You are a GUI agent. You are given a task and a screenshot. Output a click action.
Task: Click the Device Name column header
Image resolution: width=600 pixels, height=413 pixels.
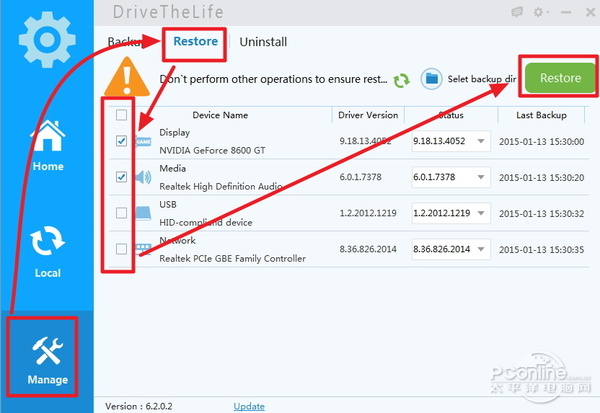pyautogui.click(x=220, y=115)
